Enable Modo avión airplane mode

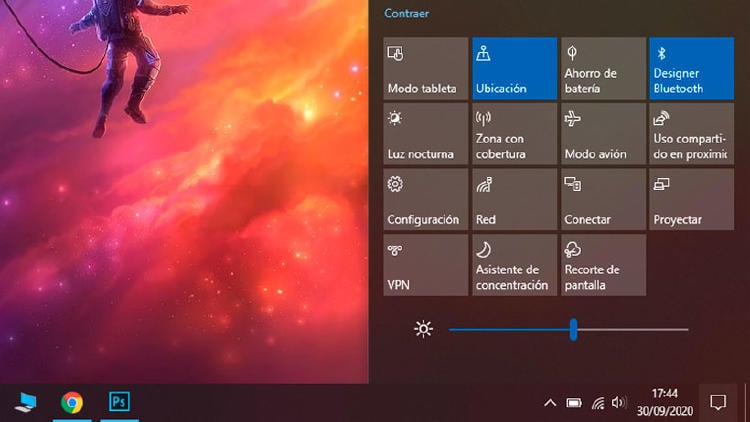tap(603, 134)
